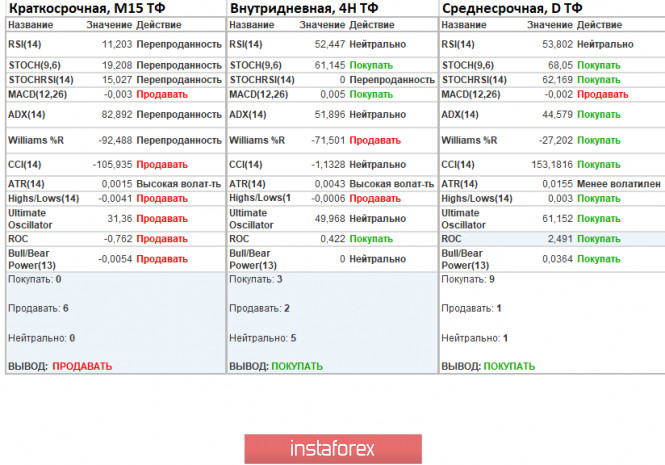
Task: Click Highs/Lows value 0,003
Action: coord(560,198)
